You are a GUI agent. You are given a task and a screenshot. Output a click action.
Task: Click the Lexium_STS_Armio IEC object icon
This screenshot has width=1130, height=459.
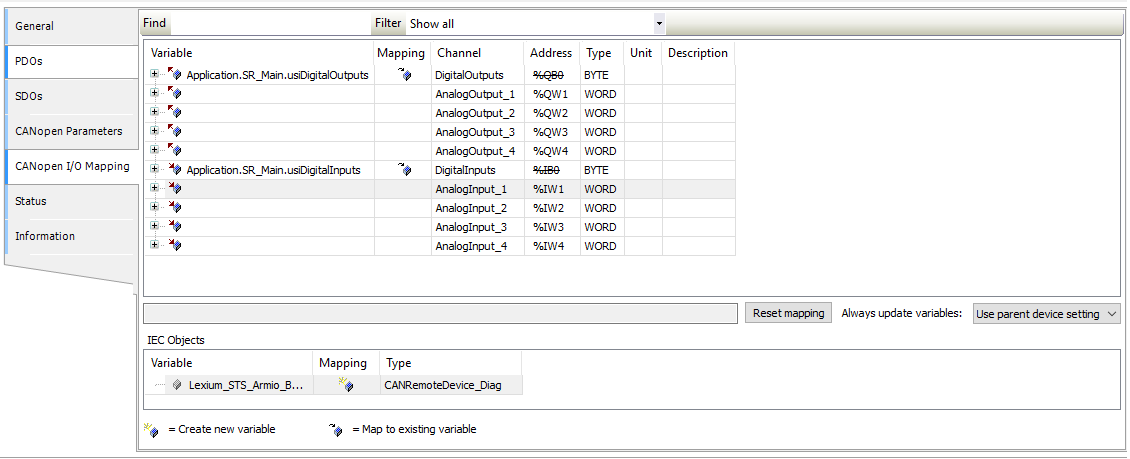(x=177, y=385)
